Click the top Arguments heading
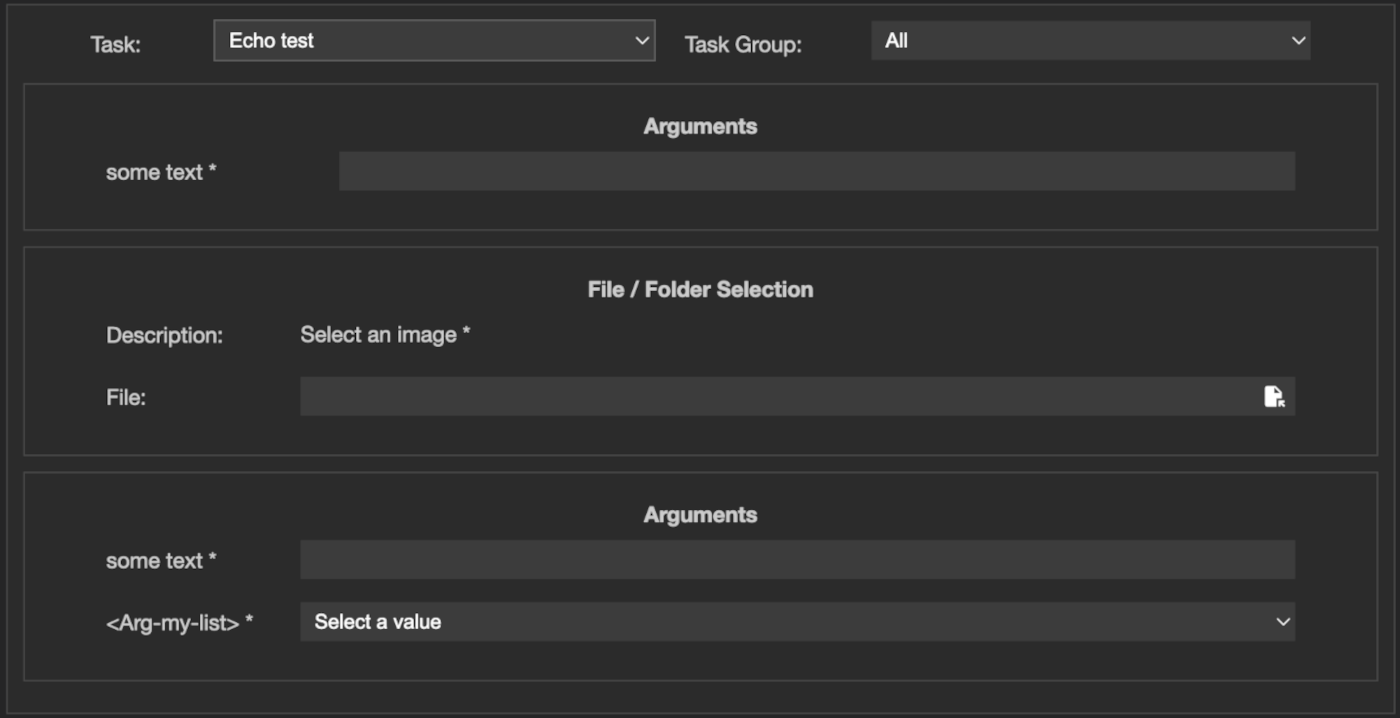Image resolution: width=1400 pixels, height=718 pixels. (700, 126)
